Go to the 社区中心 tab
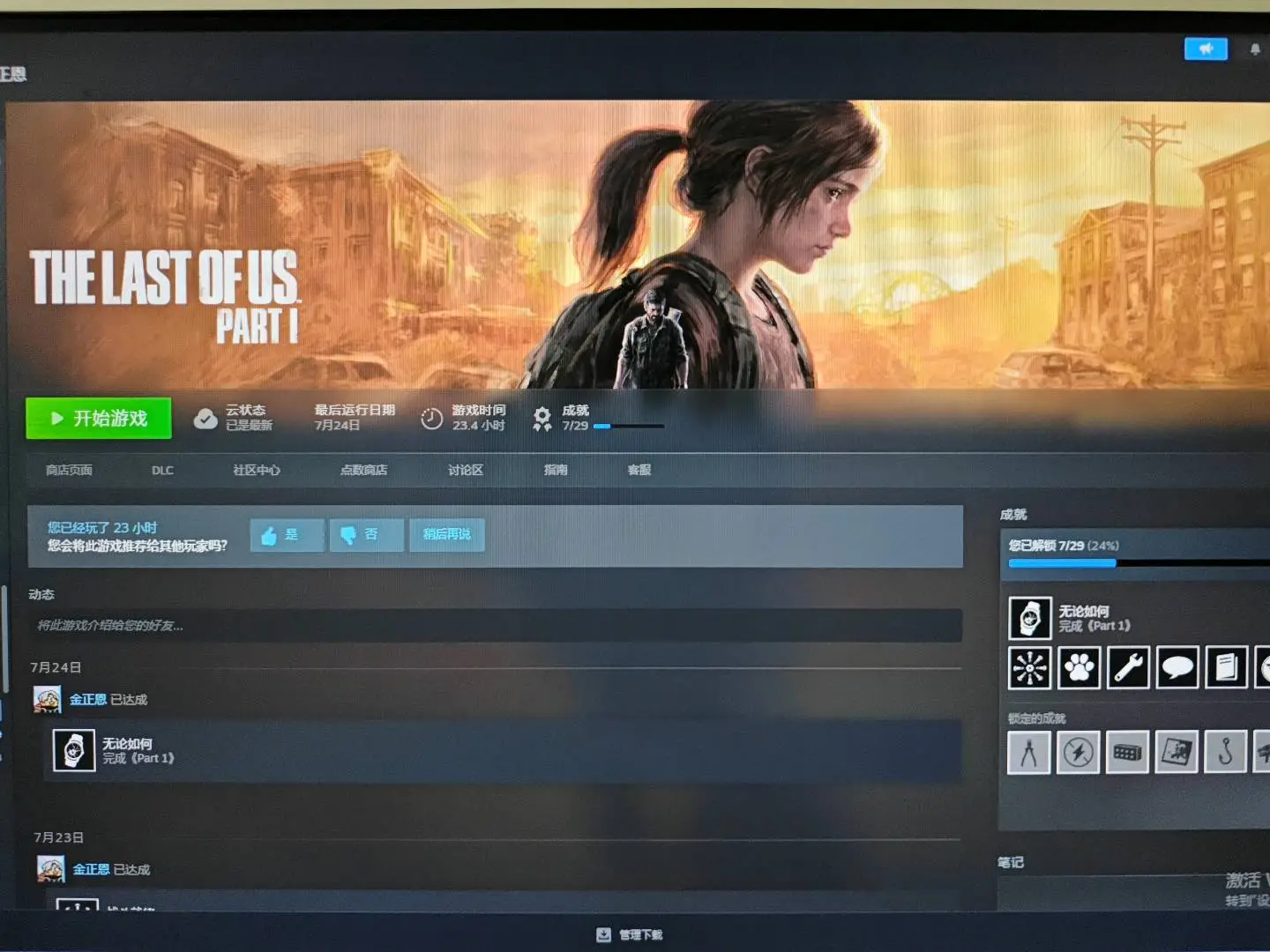Screen dimensions: 1270x952 (x=257, y=470)
